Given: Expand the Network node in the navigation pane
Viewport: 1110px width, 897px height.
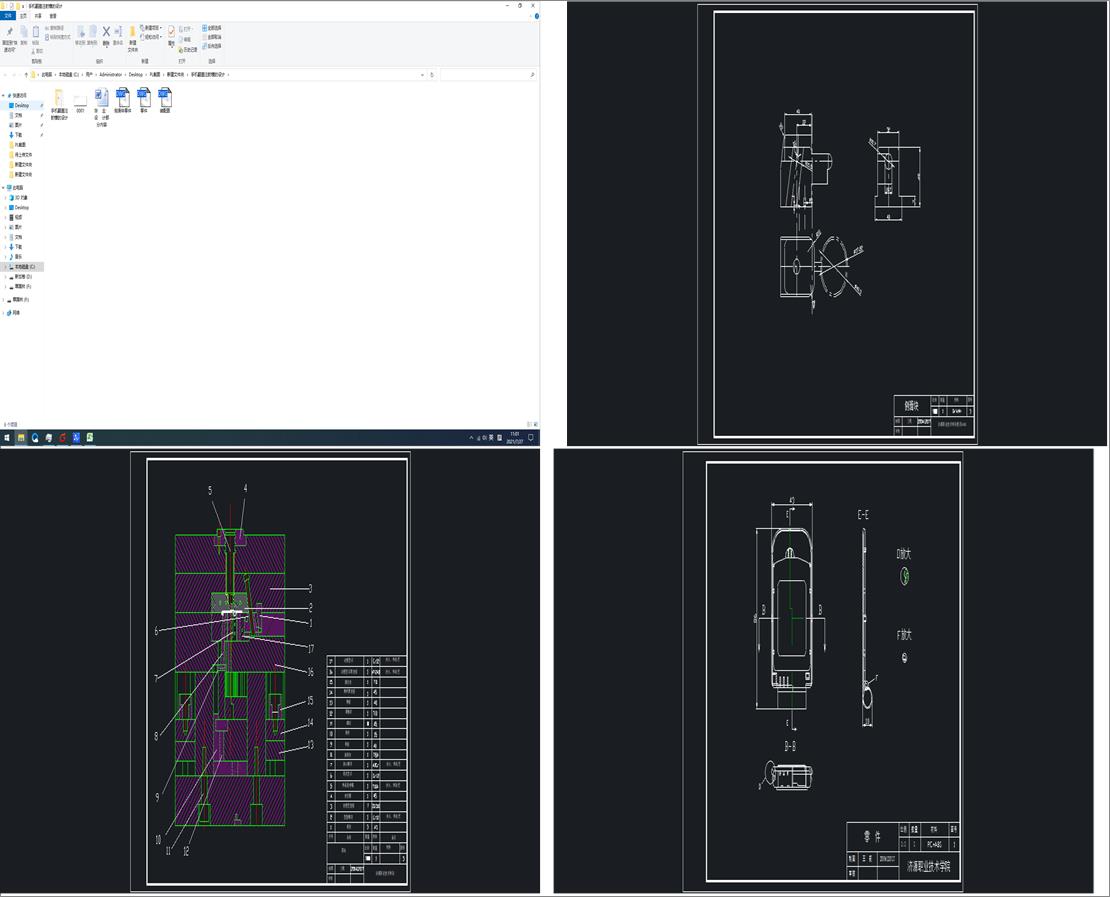Looking at the screenshot, I should [4, 312].
